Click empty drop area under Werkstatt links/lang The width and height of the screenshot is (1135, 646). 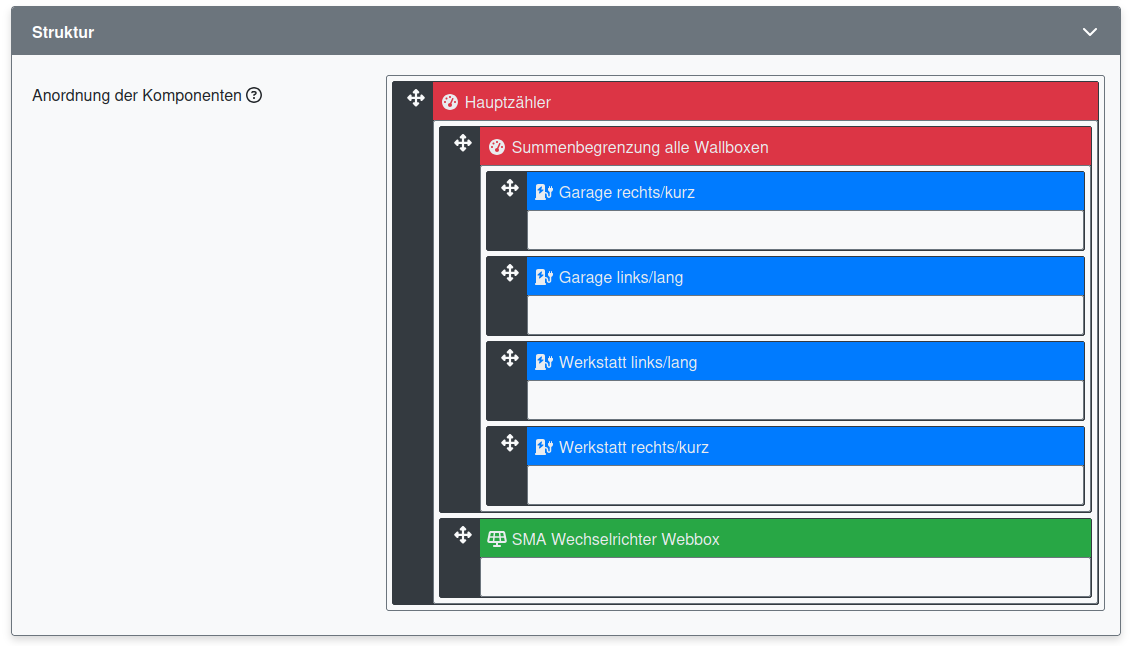coord(805,400)
